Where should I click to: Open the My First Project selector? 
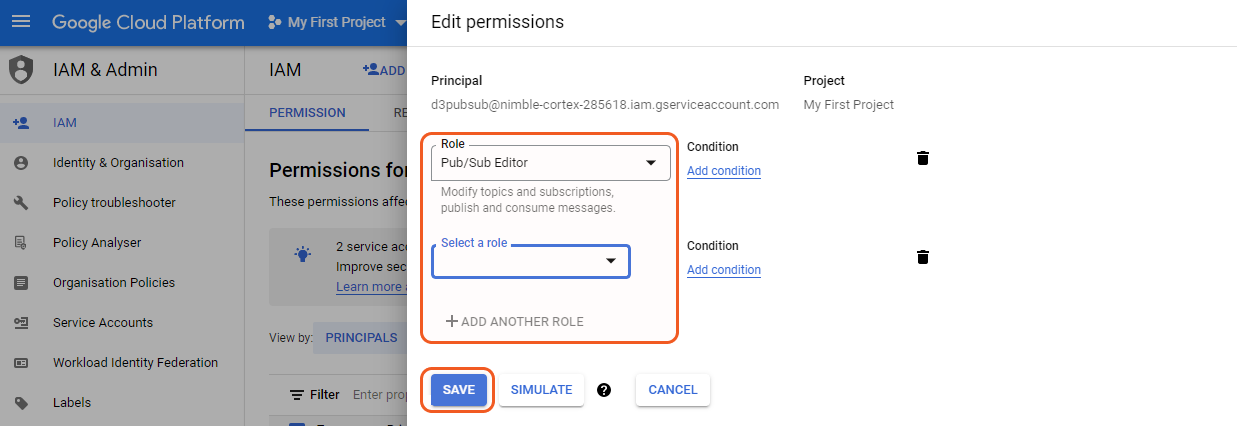click(337, 22)
